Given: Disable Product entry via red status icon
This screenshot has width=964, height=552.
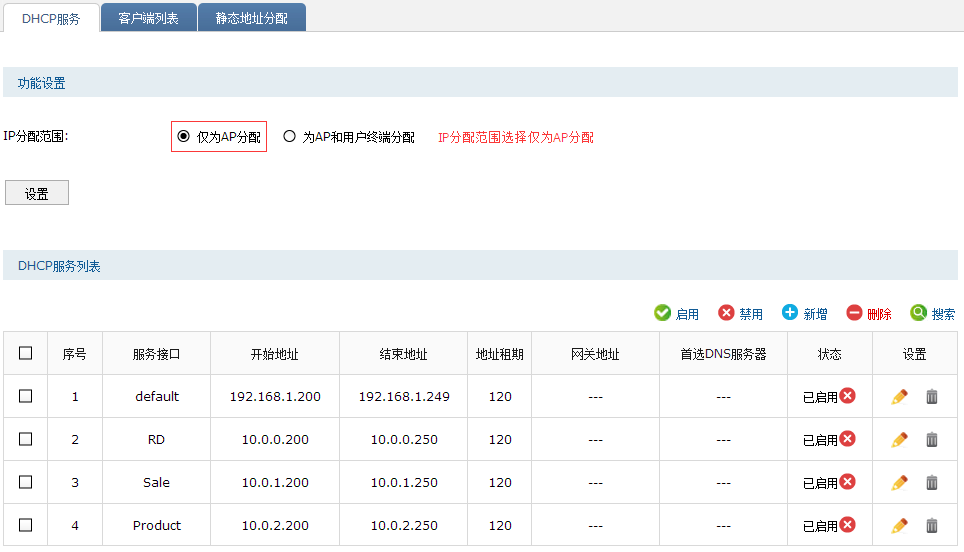Looking at the screenshot, I should pyautogui.click(x=848, y=524).
